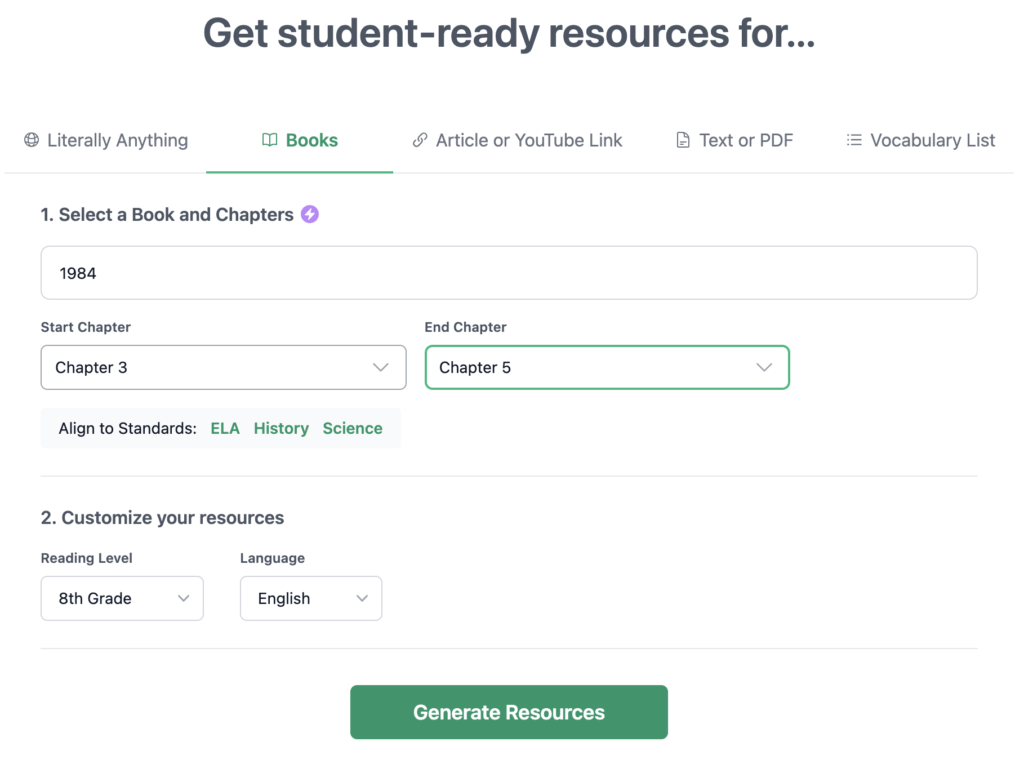Click the globe icon beside Literally Anything
1024x773 pixels.
(x=31, y=140)
